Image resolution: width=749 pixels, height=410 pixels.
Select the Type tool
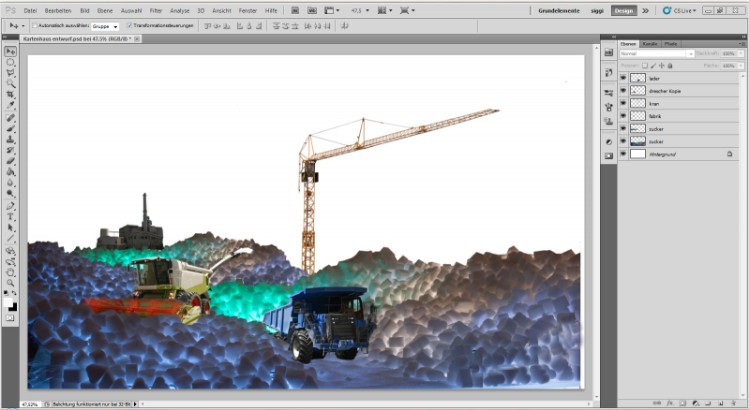(11, 215)
